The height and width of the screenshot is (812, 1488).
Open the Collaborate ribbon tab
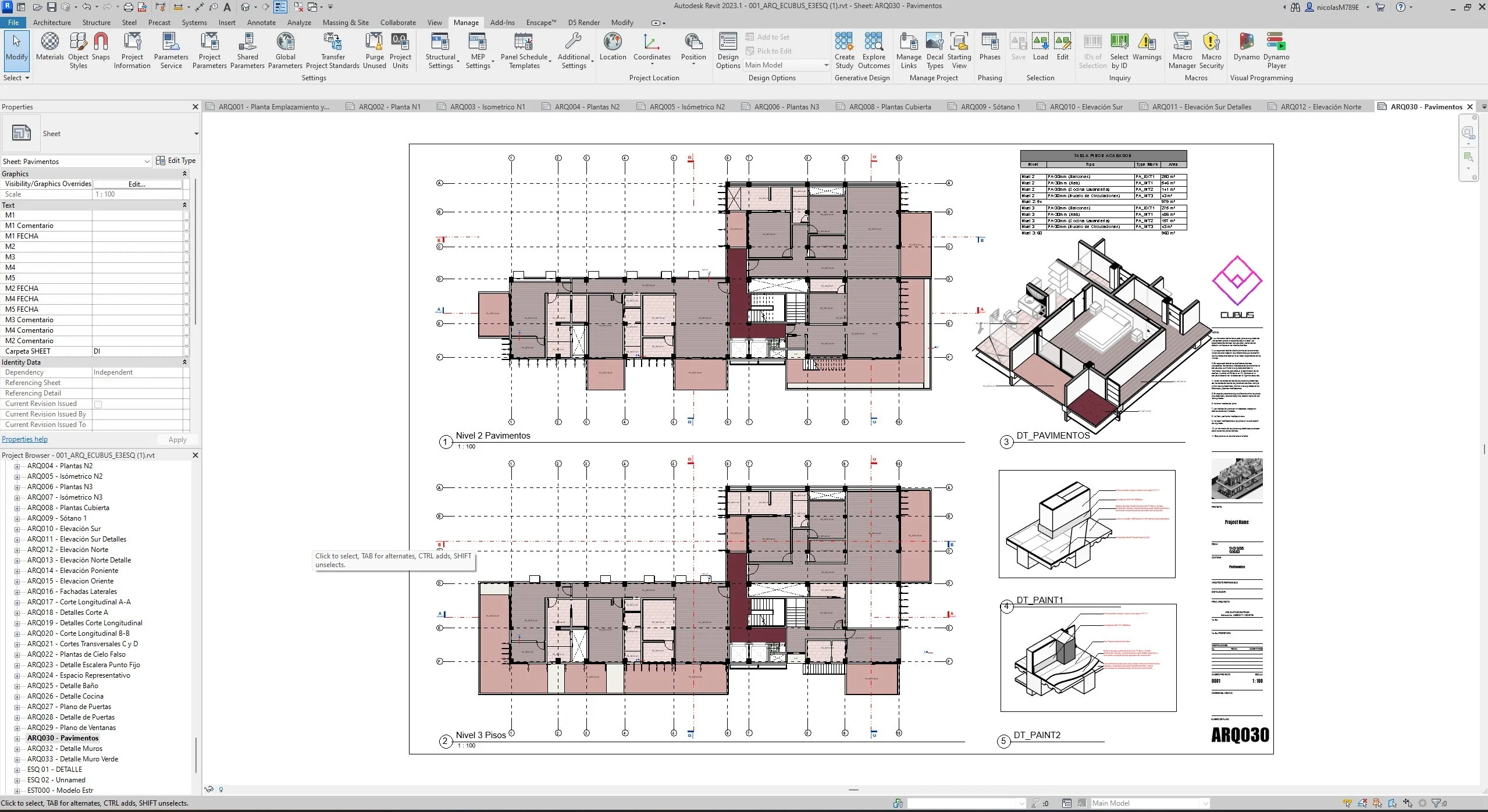click(398, 23)
